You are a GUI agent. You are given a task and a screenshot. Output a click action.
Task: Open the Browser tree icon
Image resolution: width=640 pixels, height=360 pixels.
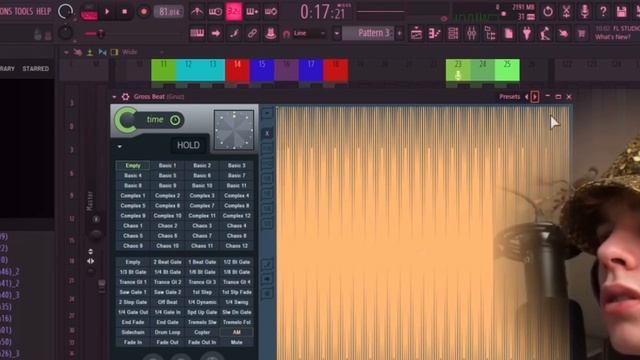490,33
